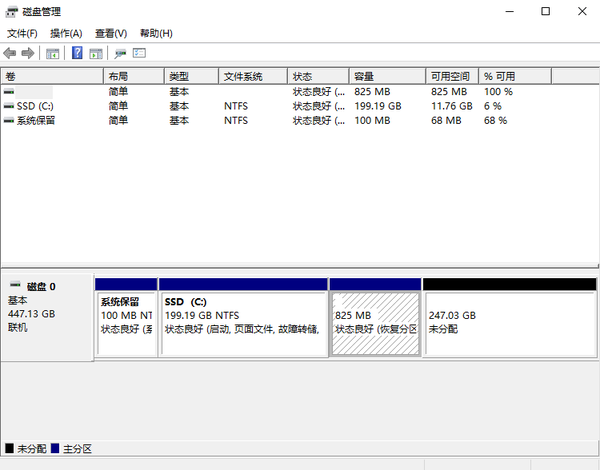Open the blue Help question-mark icon
The height and width of the screenshot is (470, 600).
(77, 53)
